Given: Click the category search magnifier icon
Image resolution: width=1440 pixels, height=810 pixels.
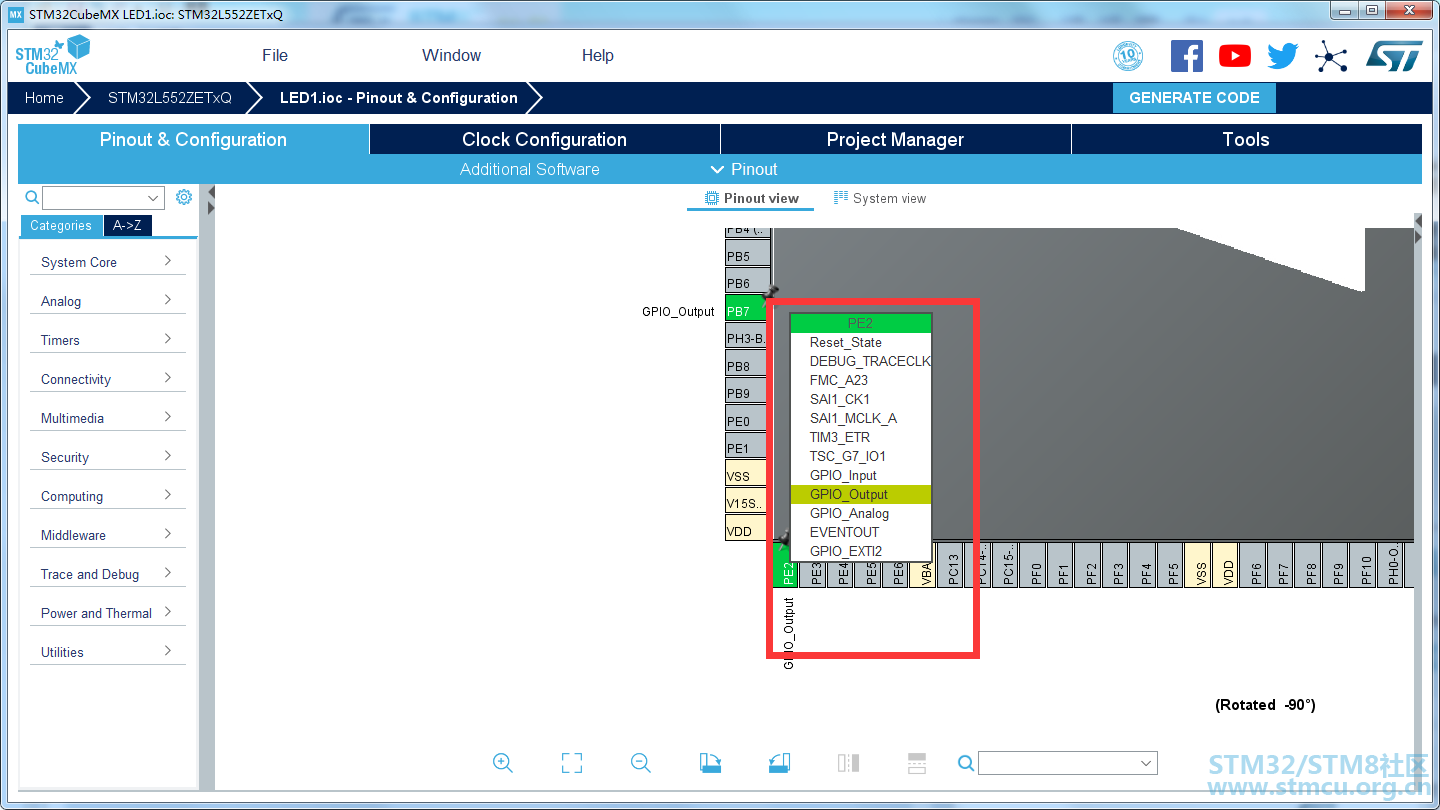Looking at the screenshot, I should [32, 198].
